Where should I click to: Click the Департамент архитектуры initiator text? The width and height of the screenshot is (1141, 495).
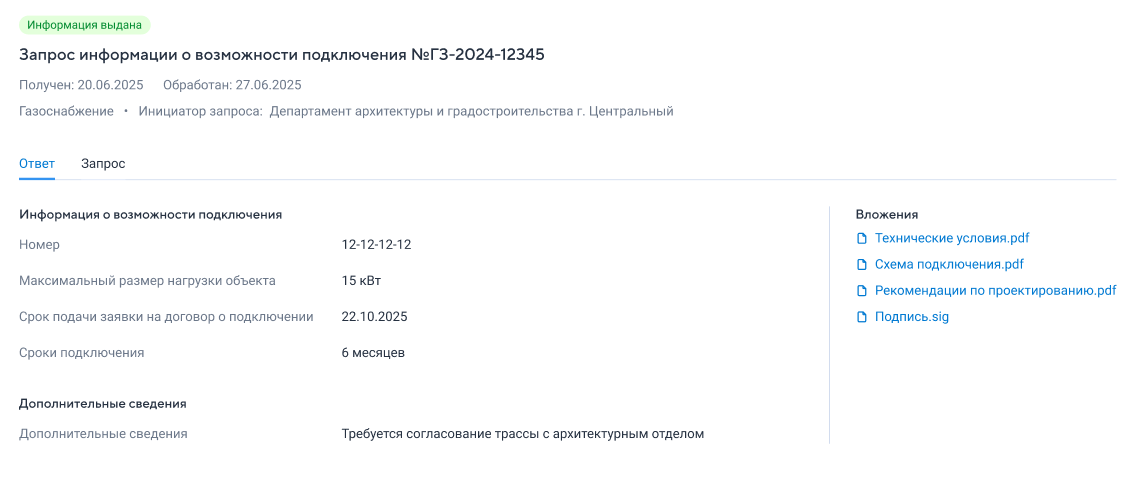[x=471, y=111]
